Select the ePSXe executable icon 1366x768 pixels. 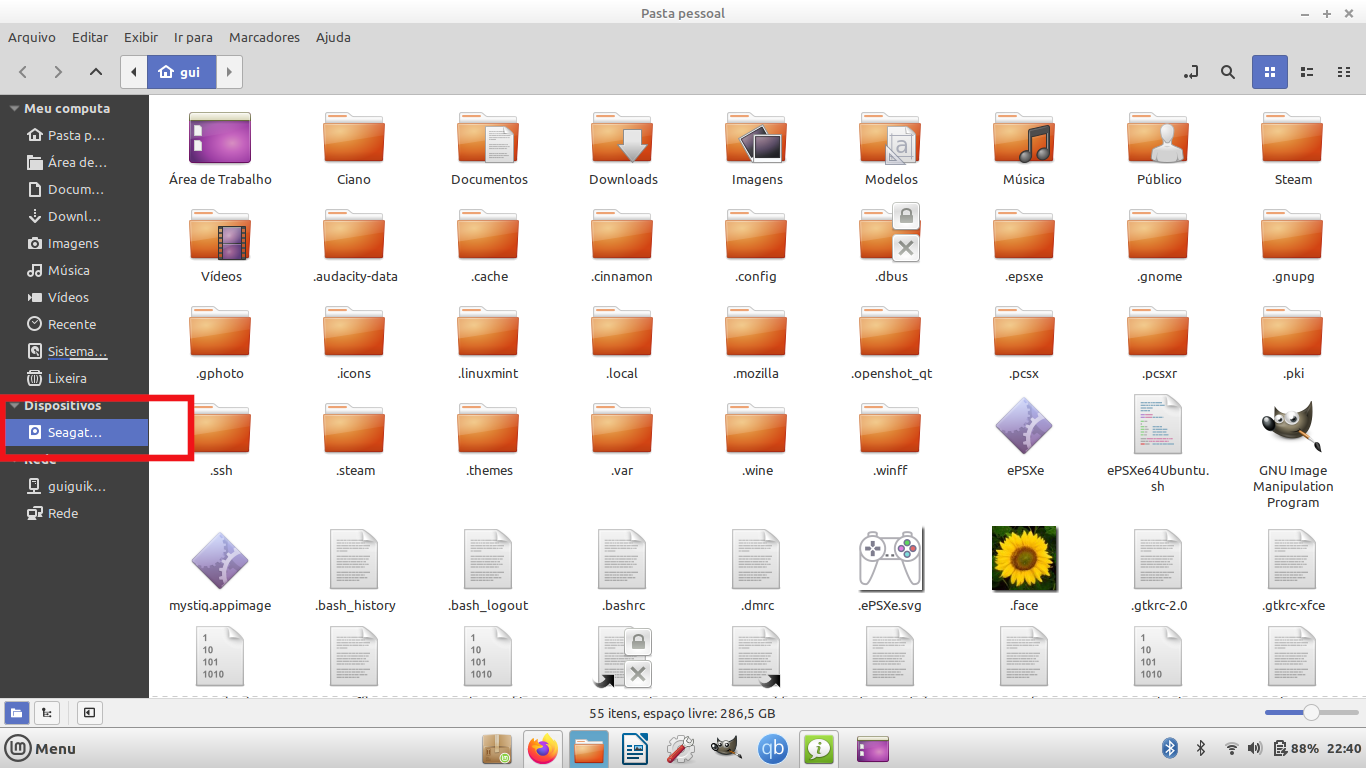point(1024,426)
